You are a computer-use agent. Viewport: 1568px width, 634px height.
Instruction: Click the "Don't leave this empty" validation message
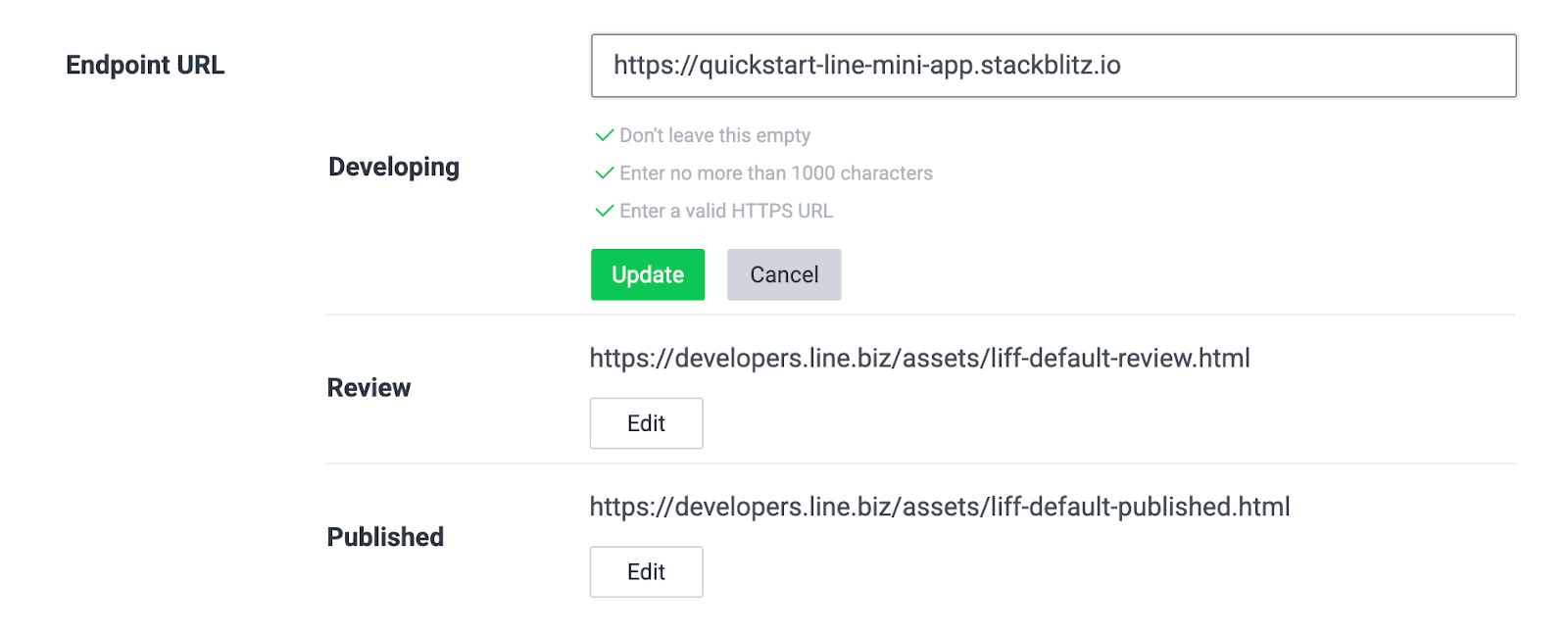pyautogui.click(x=714, y=135)
